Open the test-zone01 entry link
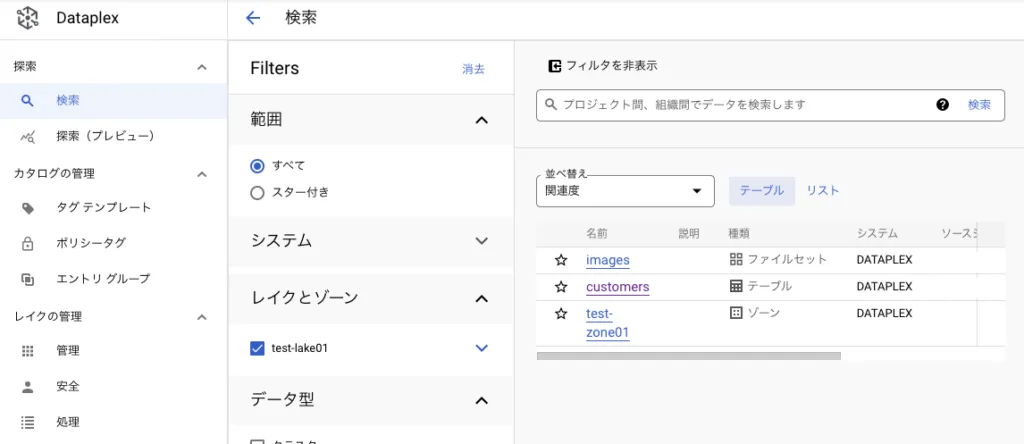The height and width of the screenshot is (444, 1024). pyautogui.click(x=607, y=324)
